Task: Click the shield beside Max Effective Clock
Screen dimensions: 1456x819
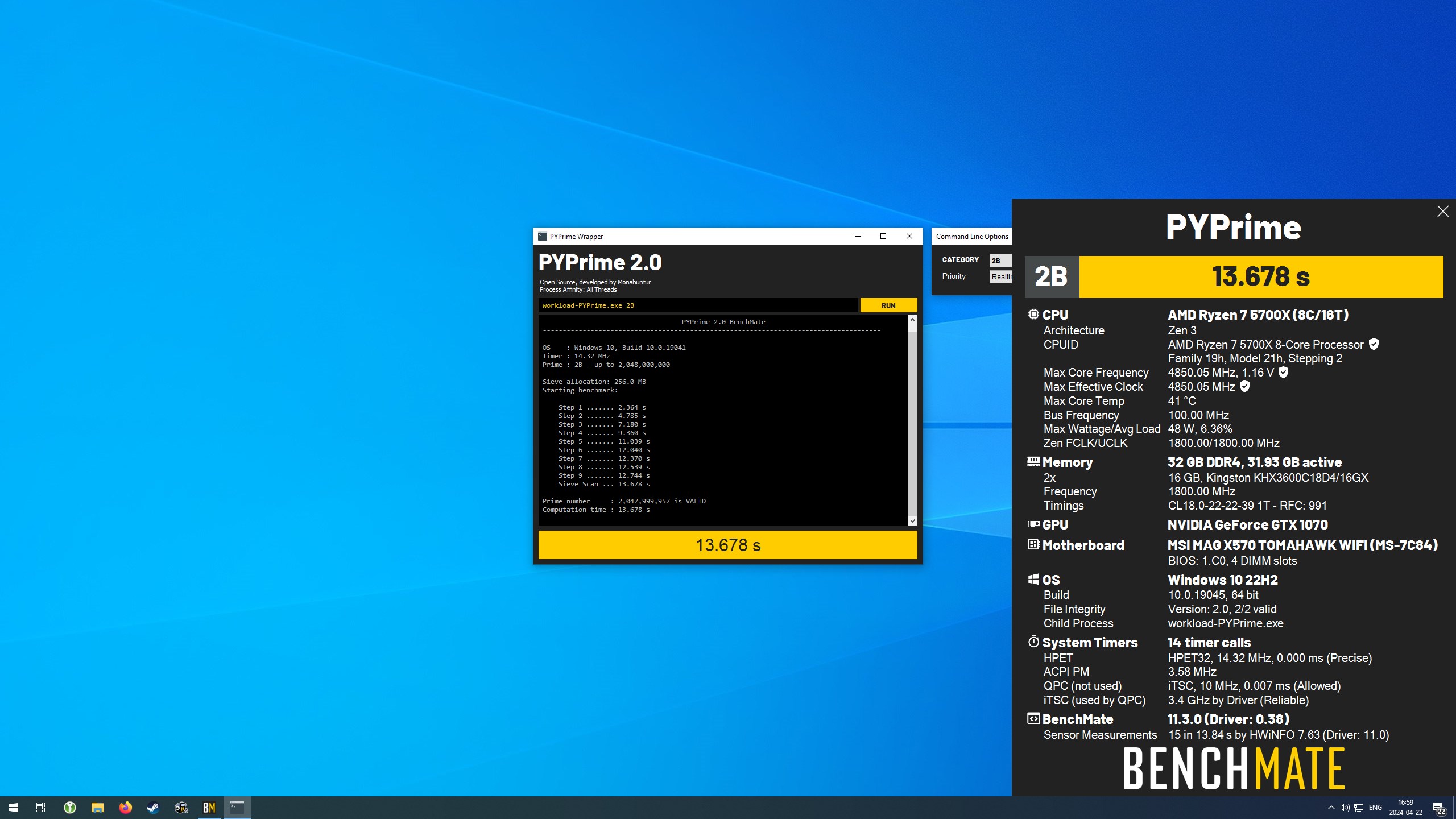Action: coord(1244,386)
